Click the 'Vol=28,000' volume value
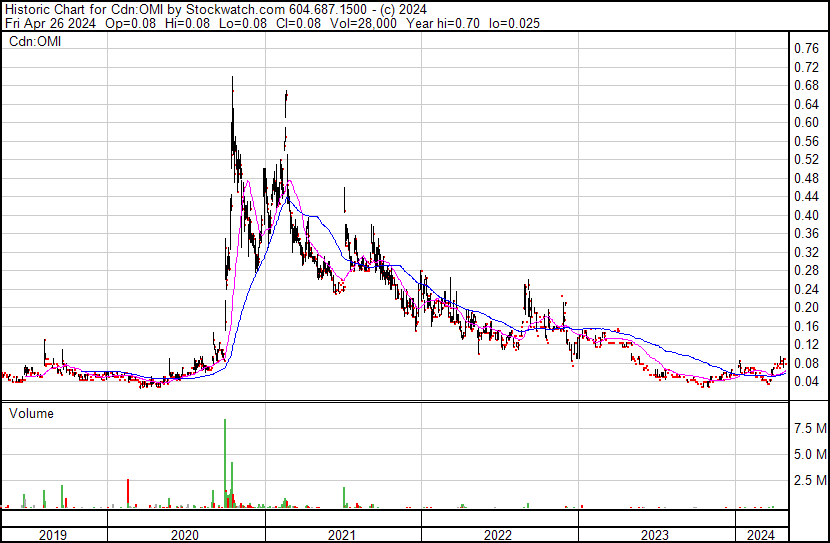The image size is (830, 543). coord(363,23)
